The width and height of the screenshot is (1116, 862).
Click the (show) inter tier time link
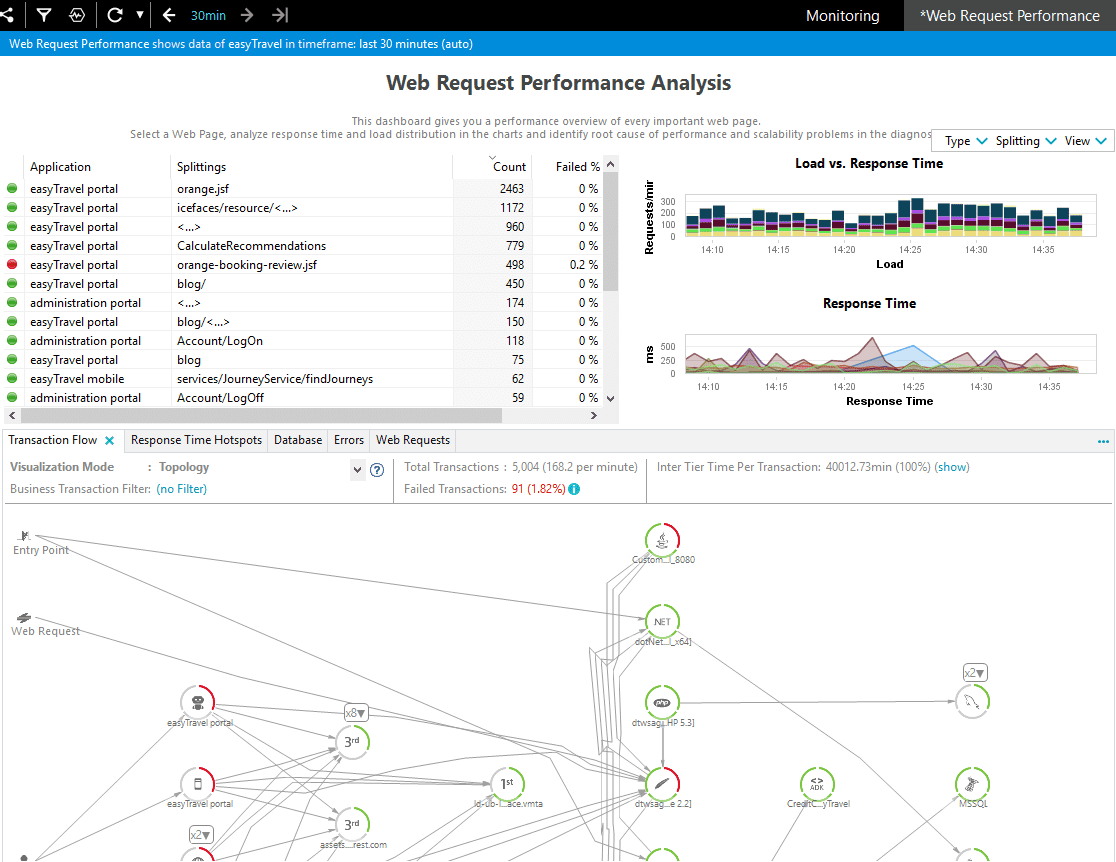click(952, 467)
